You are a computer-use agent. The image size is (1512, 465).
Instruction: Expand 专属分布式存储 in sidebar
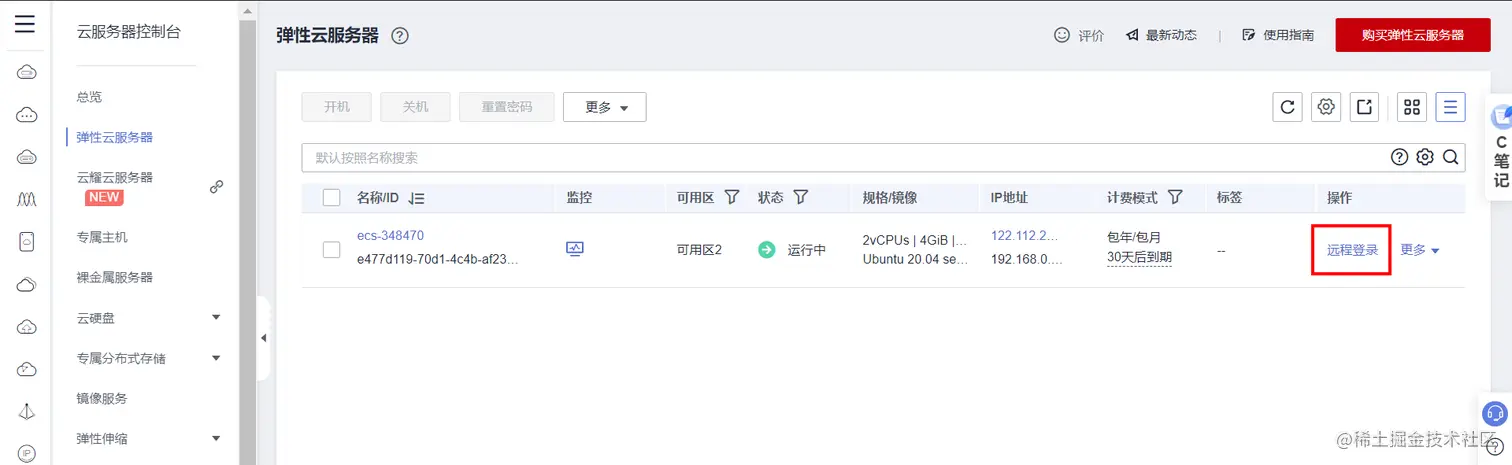[216, 357]
